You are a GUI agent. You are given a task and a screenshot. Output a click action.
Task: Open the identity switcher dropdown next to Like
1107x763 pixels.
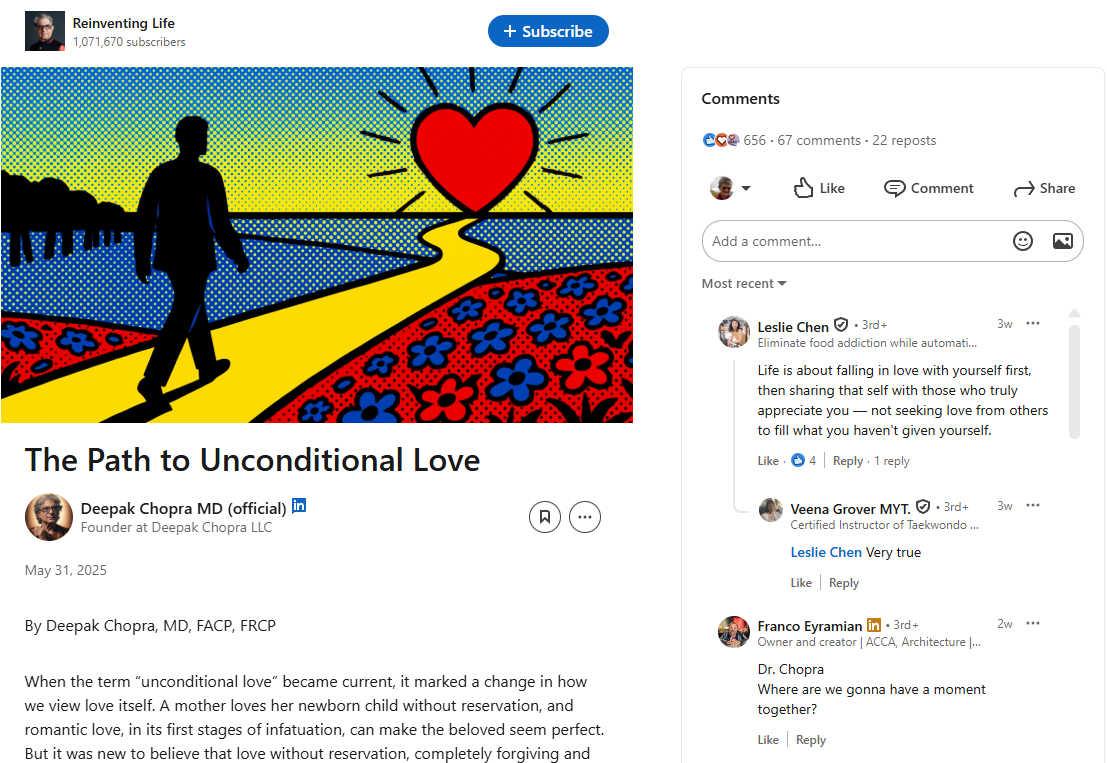(731, 188)
